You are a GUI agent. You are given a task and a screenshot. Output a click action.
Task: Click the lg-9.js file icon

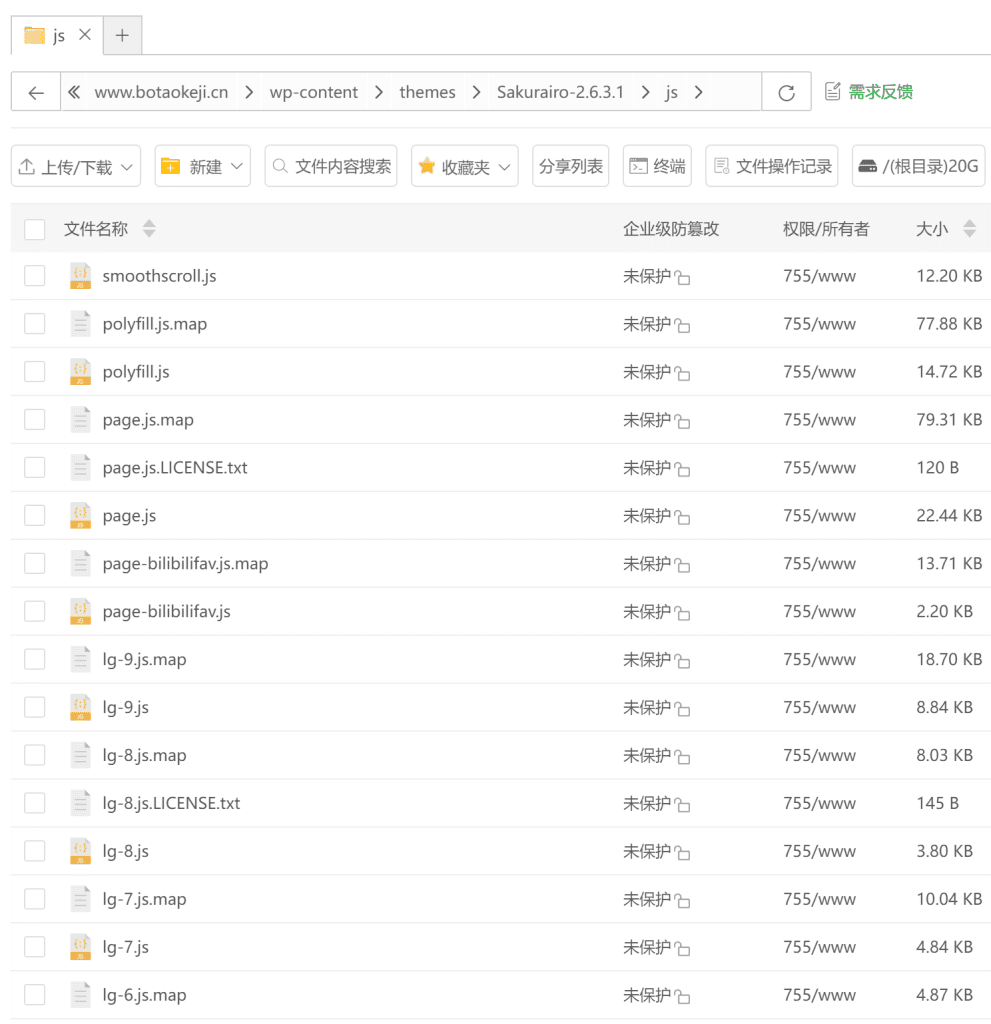click(x=80, y=707)
